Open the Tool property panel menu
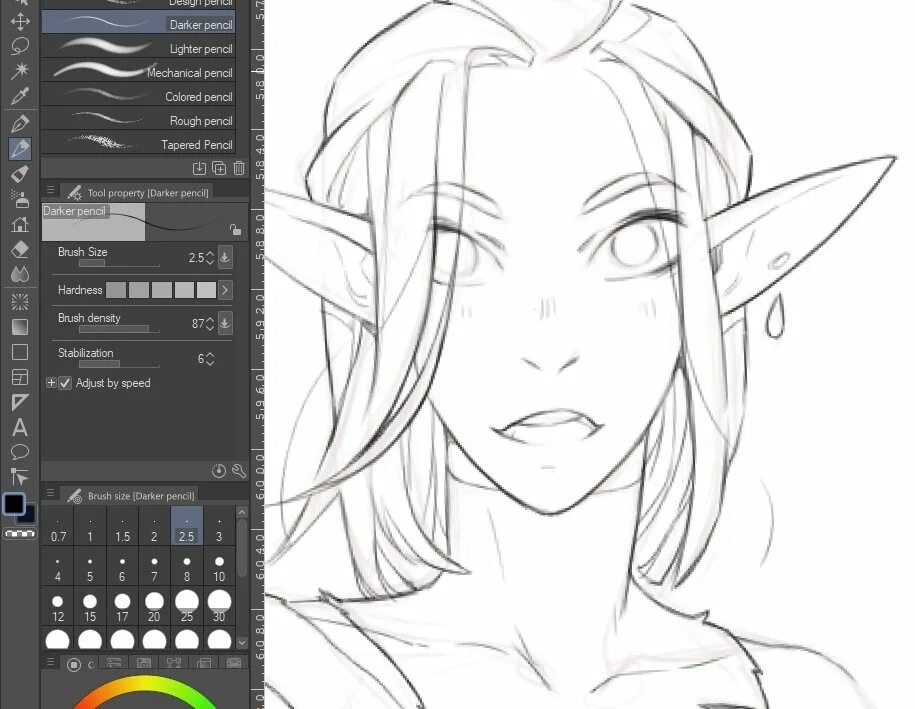This screenshot has height=709, width=915. 51,190
